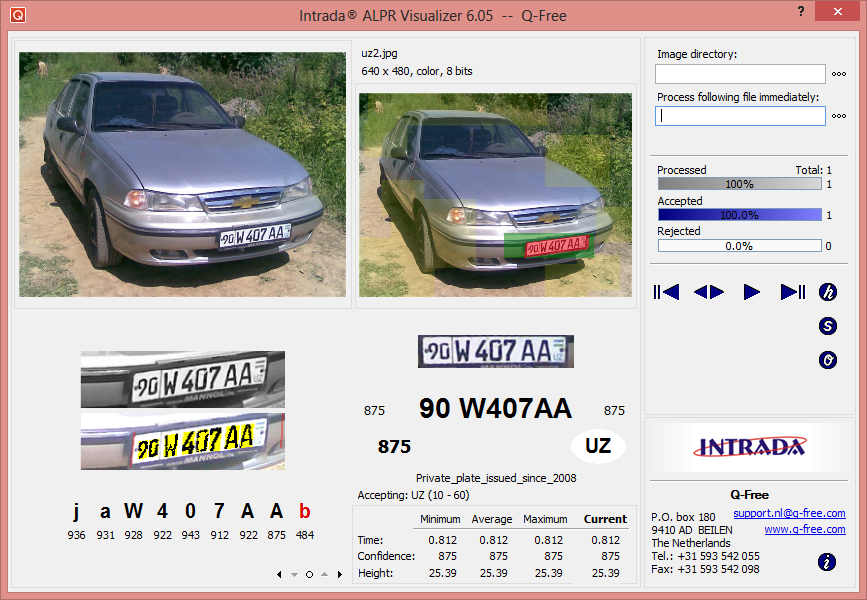Image resolution: width=867 pixels, height=600 pixels.
Task: Click the original car photo thumbnail
Action: (182, 174)
